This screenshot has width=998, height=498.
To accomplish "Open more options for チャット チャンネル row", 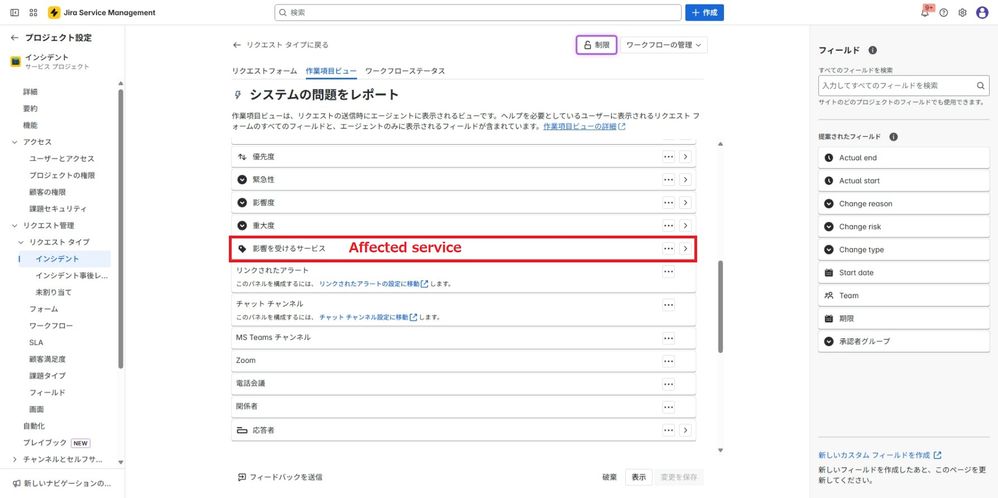I will [668, 305].
